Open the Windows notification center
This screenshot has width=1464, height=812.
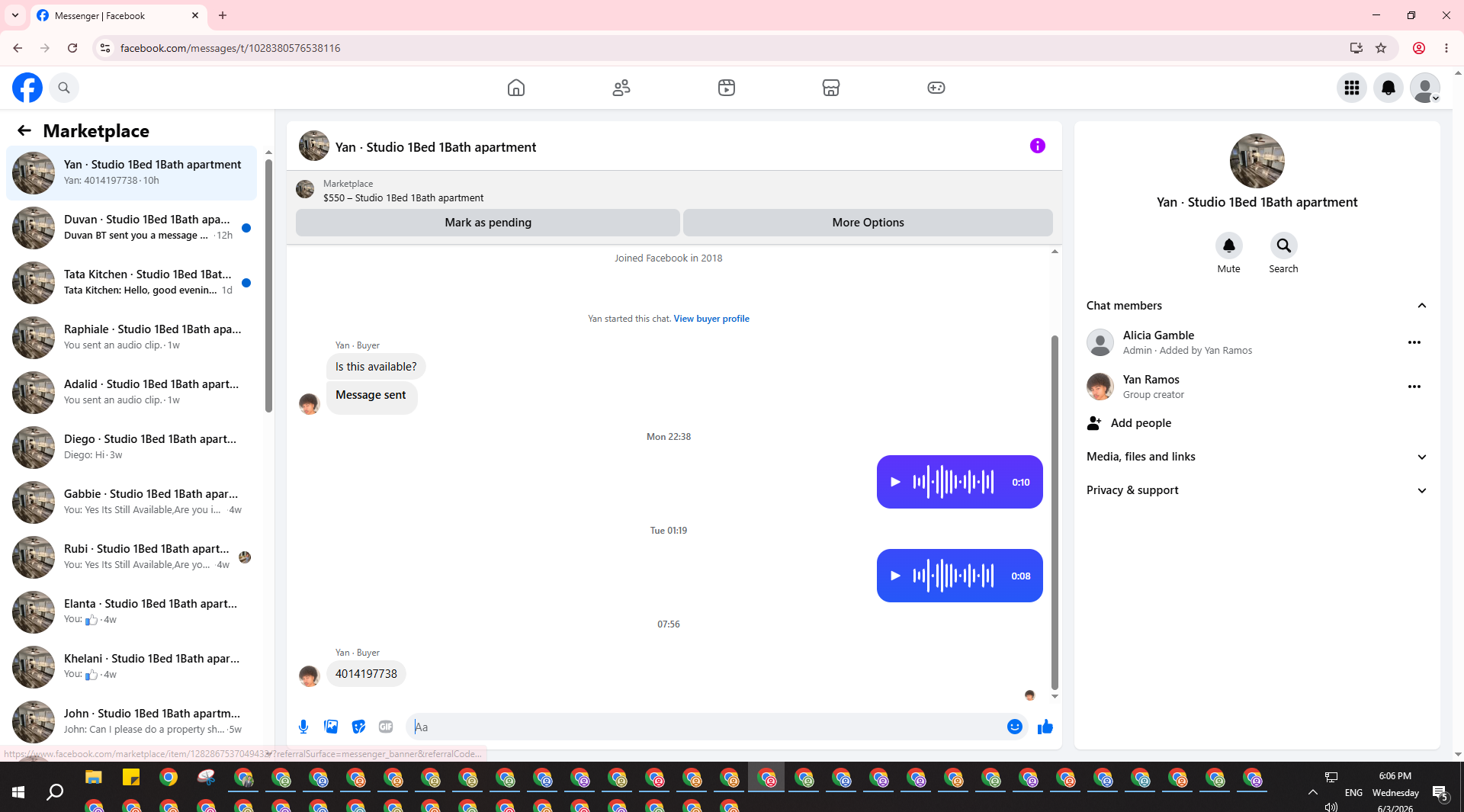tap(1440, 793)
